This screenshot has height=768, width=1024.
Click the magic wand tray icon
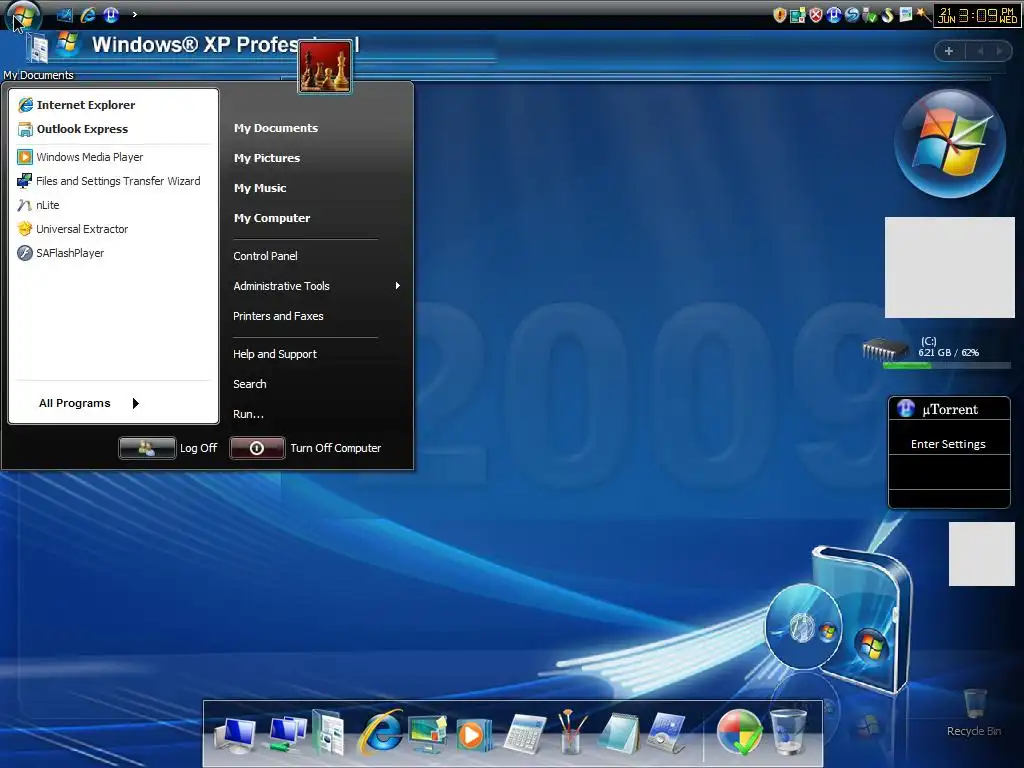pos(923,15)
